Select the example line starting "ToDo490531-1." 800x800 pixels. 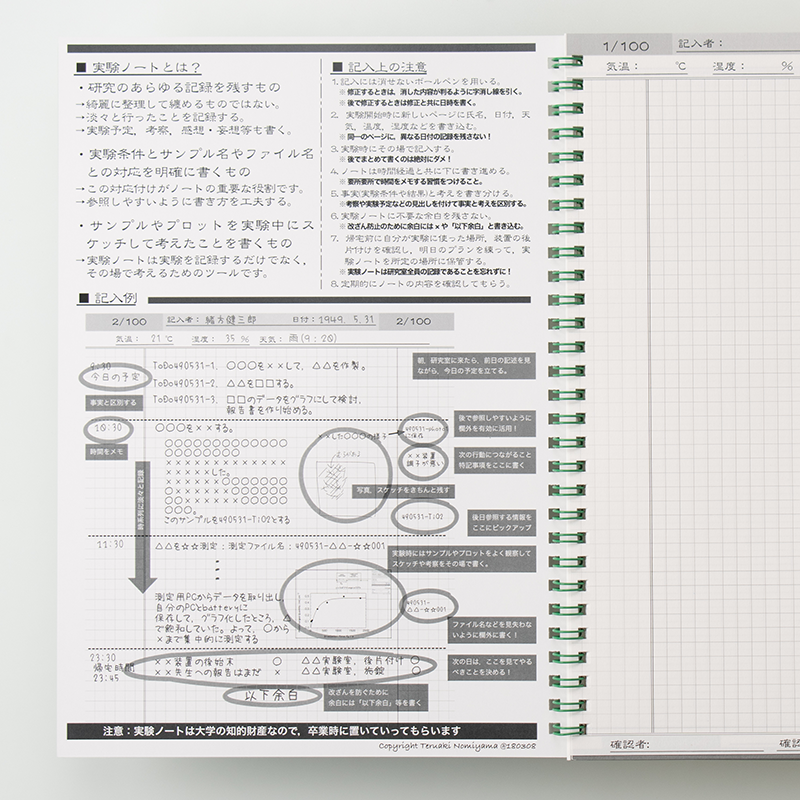coord(260,366)
